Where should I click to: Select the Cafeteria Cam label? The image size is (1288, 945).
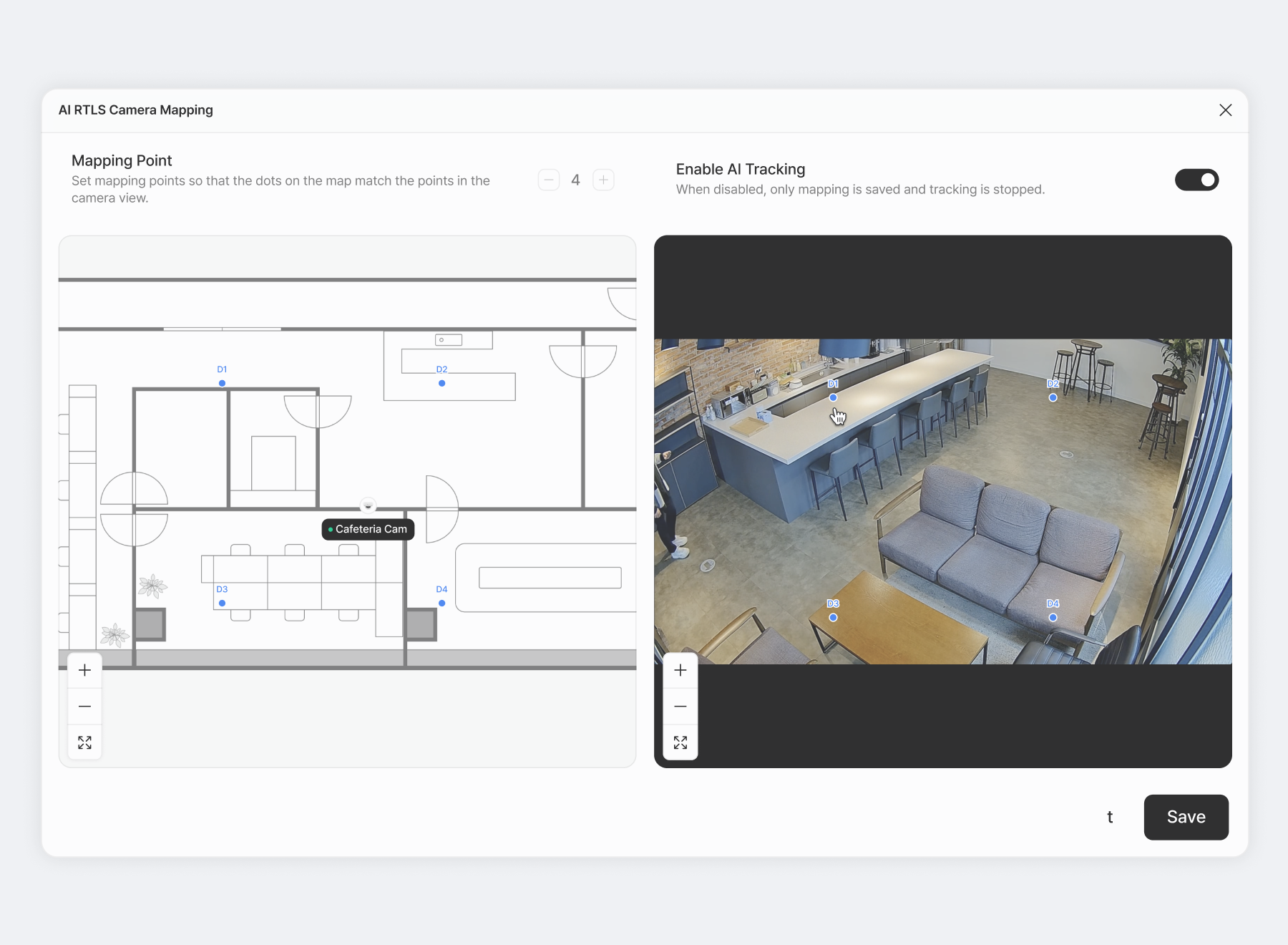pos(368,529)
